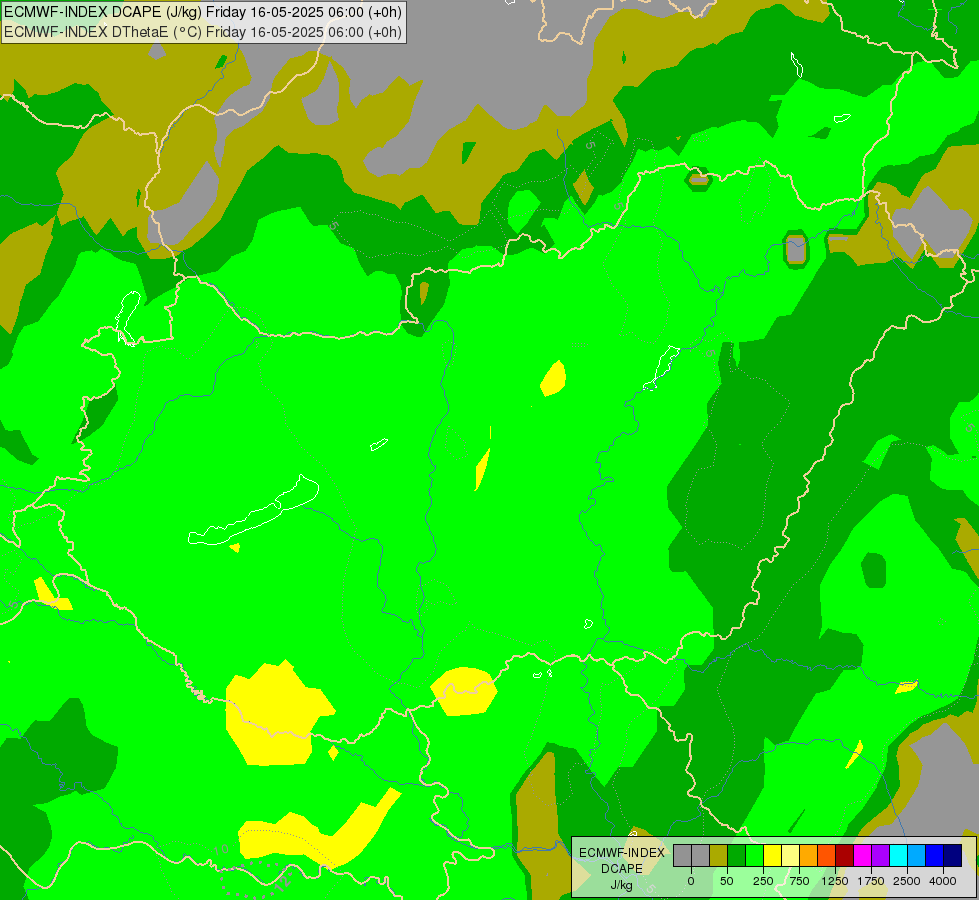The image size is (979, 900).
Task: Click the '1750' legend scale label
Action: point(871,881)
